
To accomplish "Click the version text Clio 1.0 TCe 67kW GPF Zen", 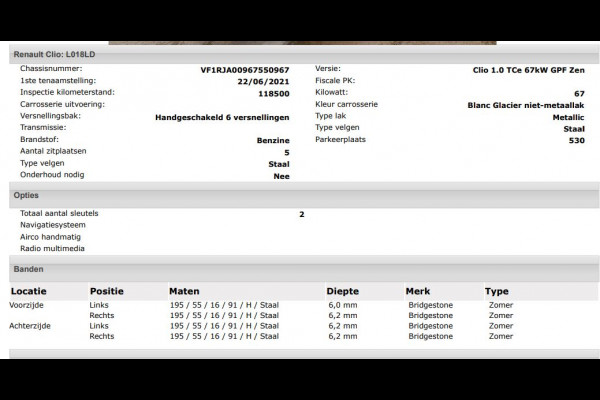I will coord(528,70).
